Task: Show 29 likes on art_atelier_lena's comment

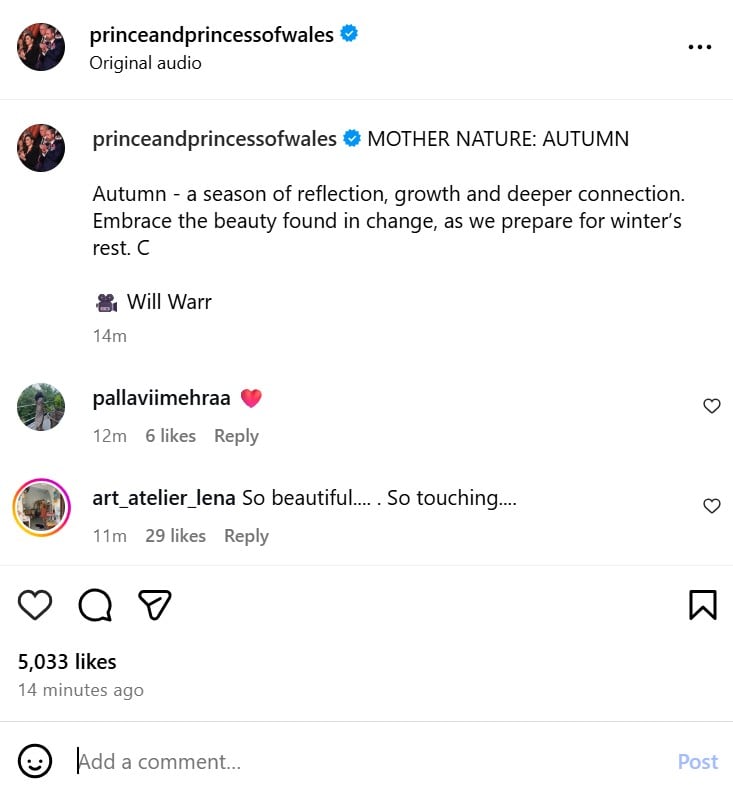Action: point(175,536)
